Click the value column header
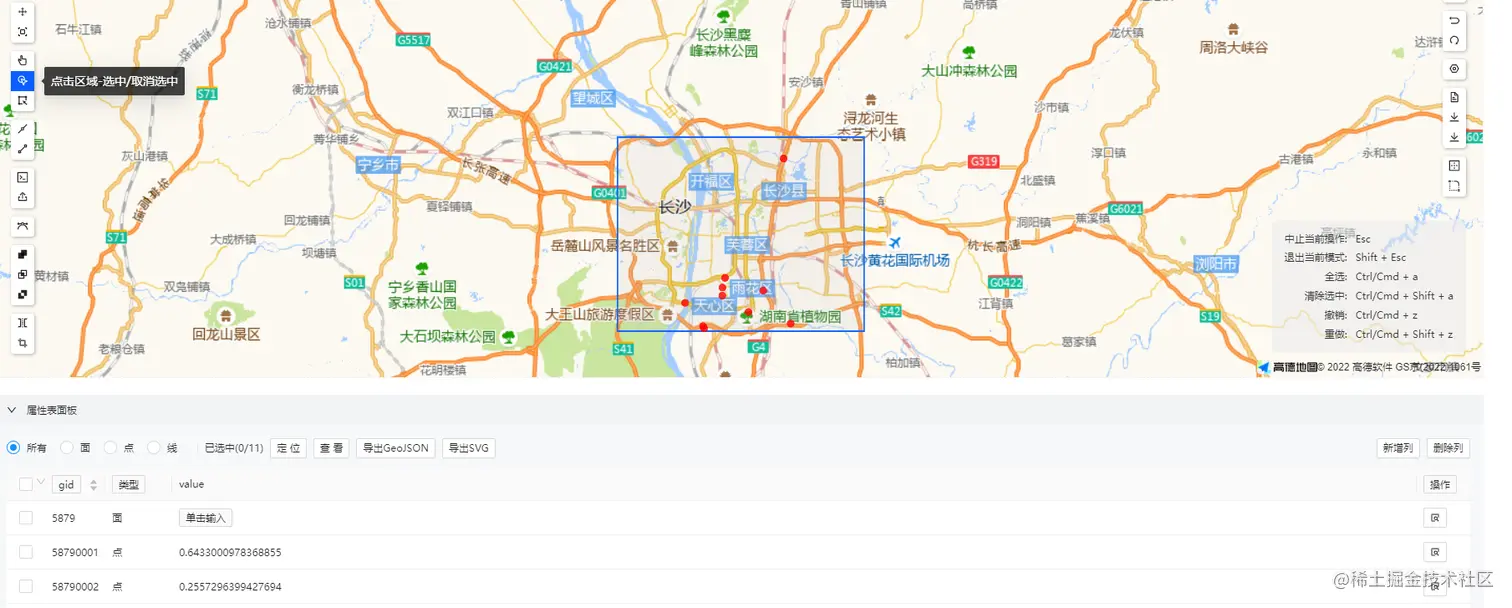Viewport: 1512px width, 608px height. click(191, 484)
